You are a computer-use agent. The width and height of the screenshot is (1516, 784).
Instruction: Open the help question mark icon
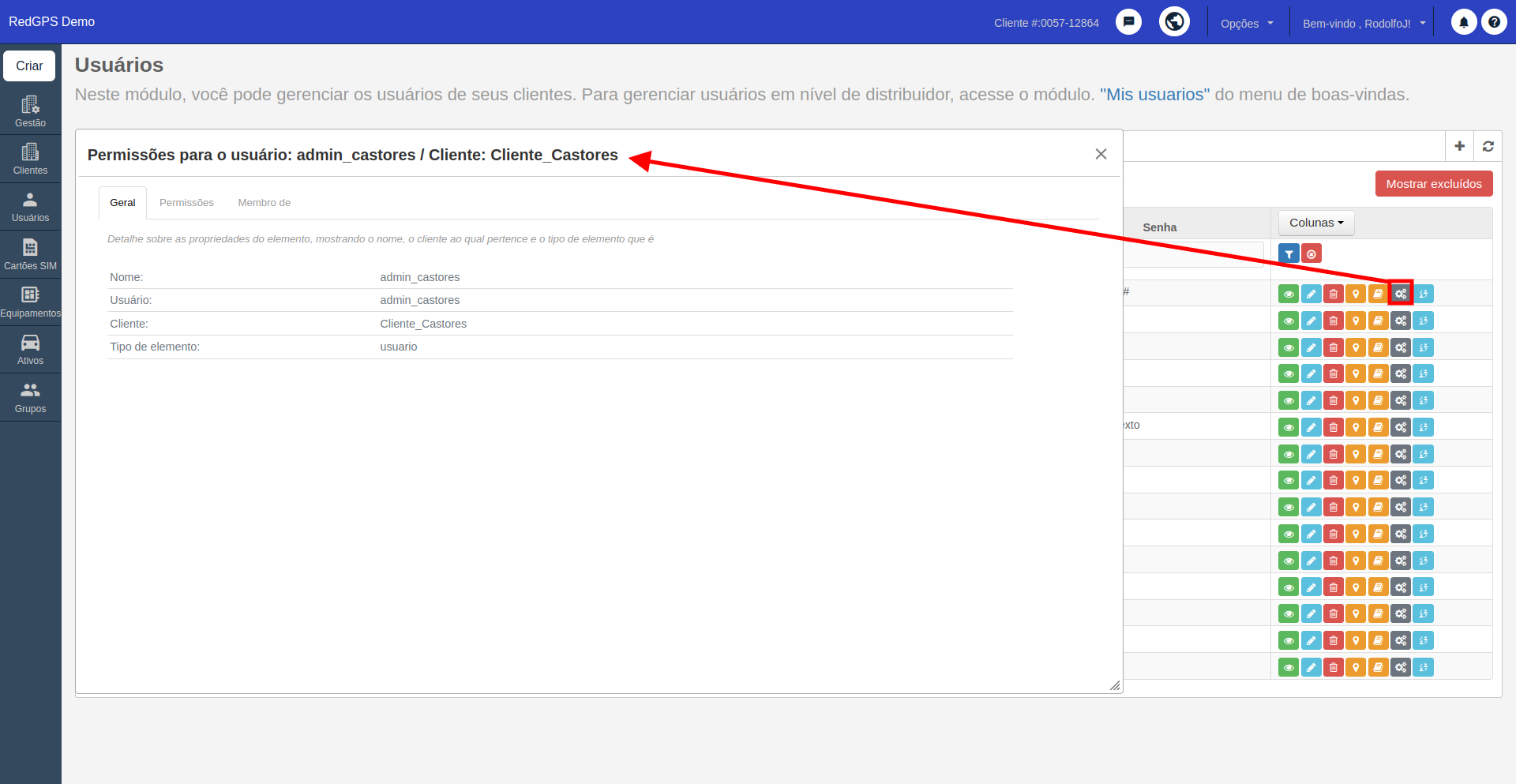[1494, 22]
